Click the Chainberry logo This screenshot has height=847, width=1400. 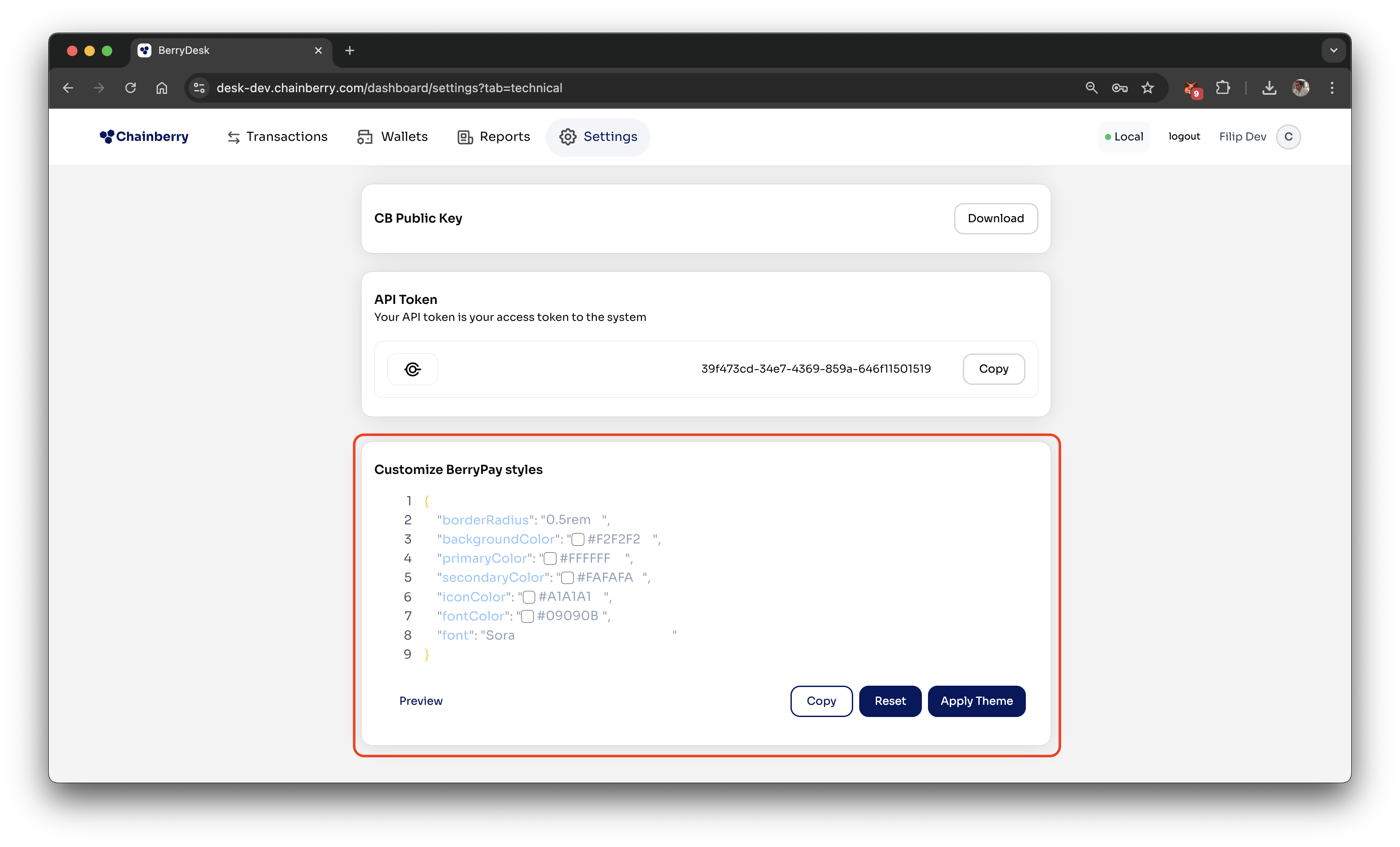[144, 137]
